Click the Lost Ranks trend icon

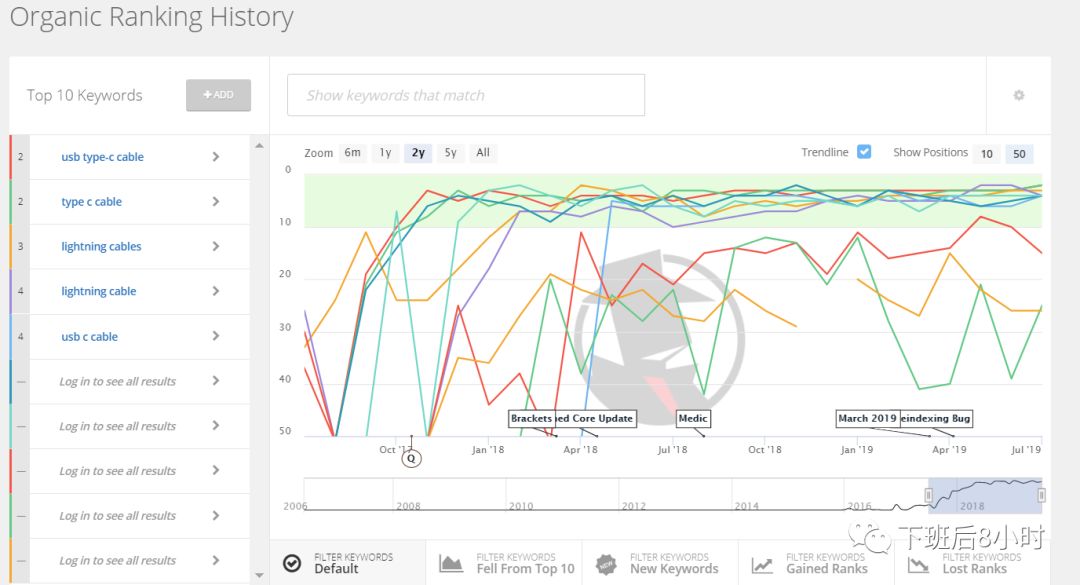(x=918, y=565)
